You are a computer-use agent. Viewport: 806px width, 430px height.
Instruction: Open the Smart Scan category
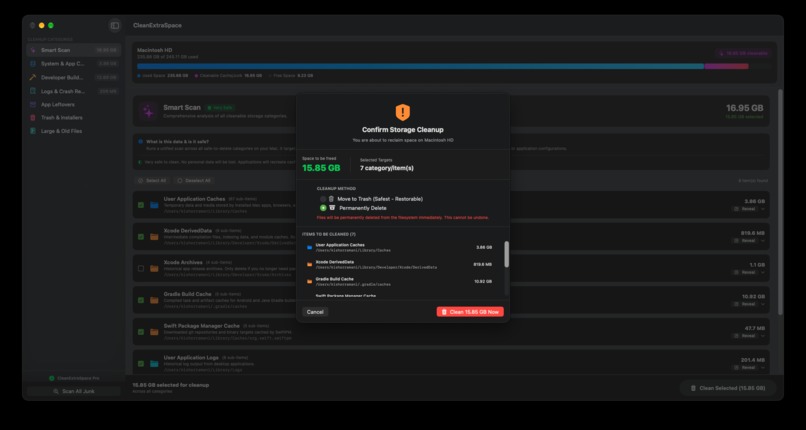point(74,50)
